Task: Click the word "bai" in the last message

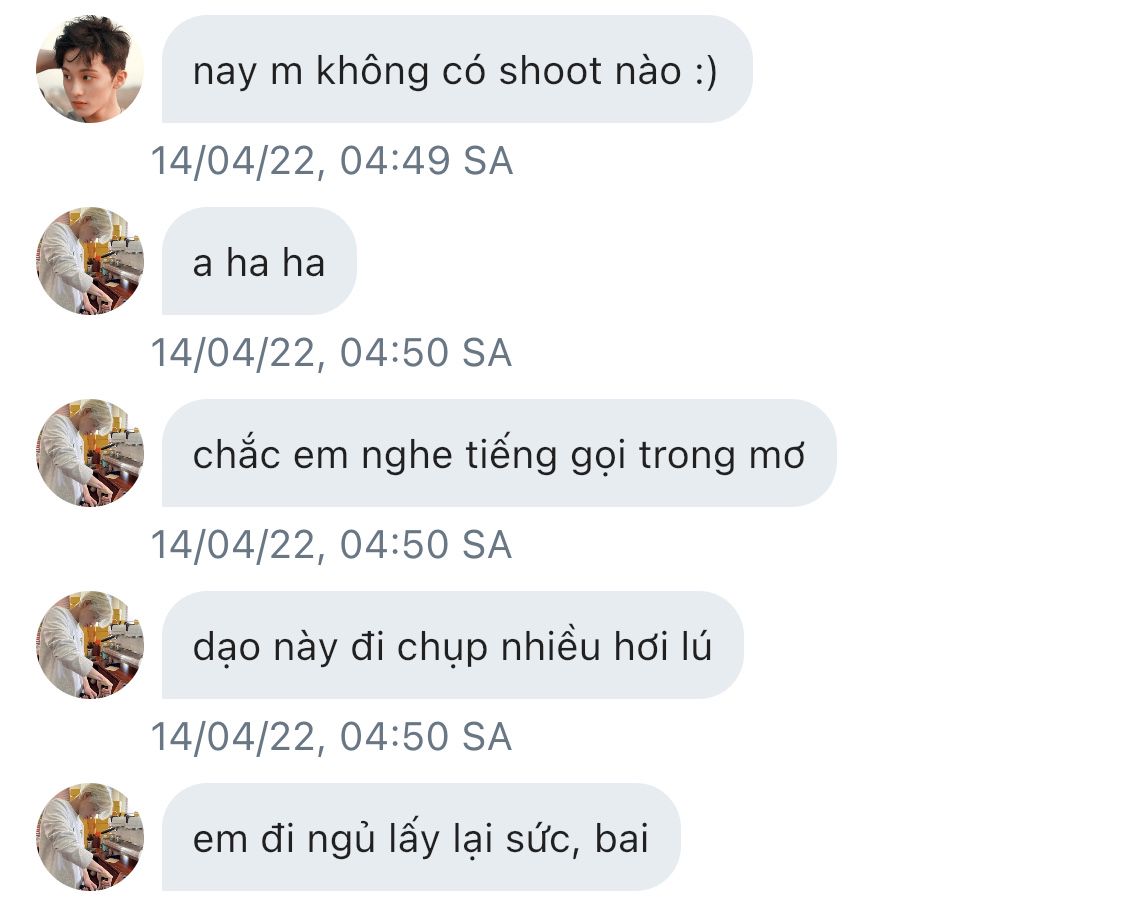Action: coord(622,838)
